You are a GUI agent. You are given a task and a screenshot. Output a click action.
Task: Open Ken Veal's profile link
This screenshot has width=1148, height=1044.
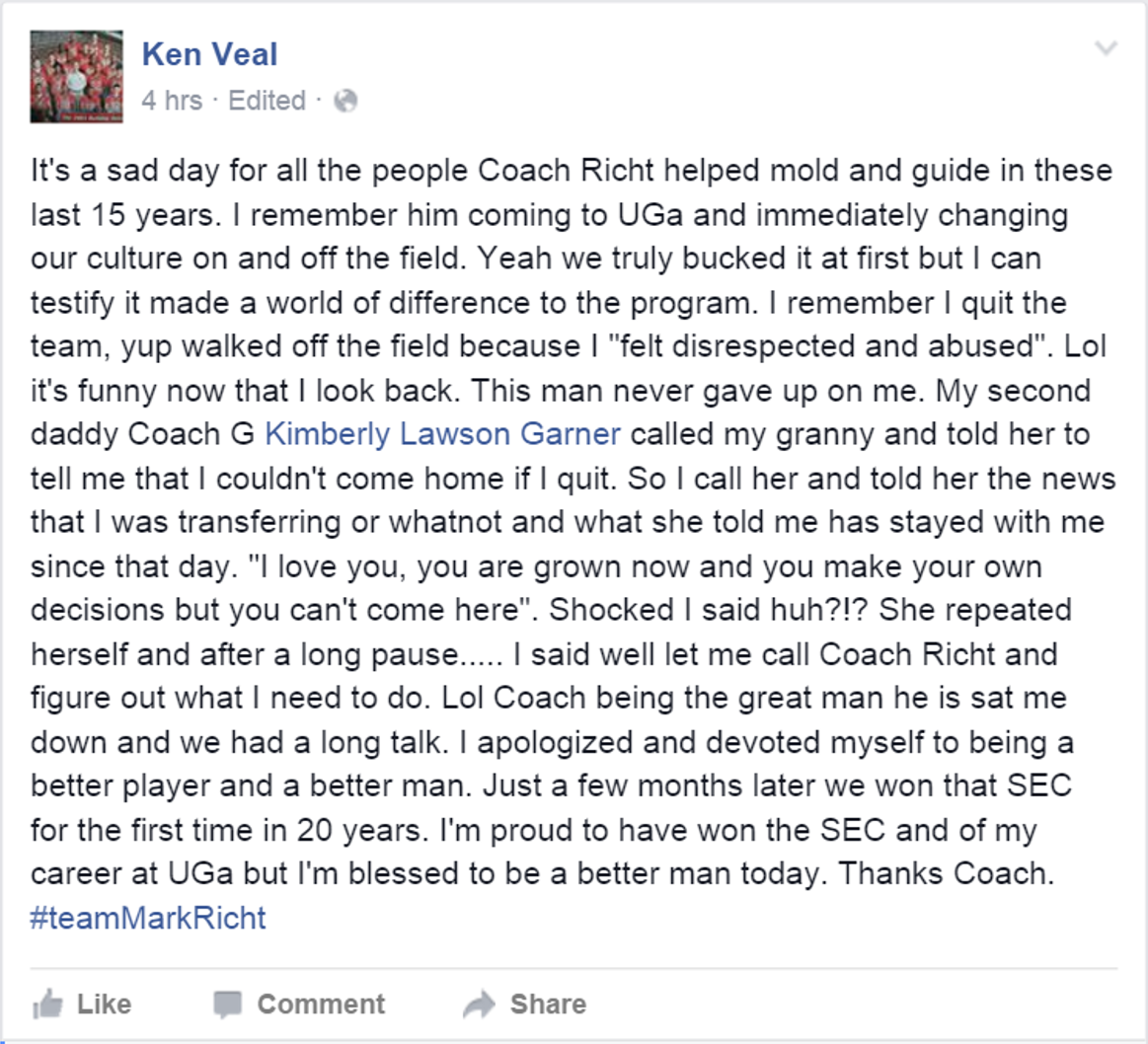(208, 53)
